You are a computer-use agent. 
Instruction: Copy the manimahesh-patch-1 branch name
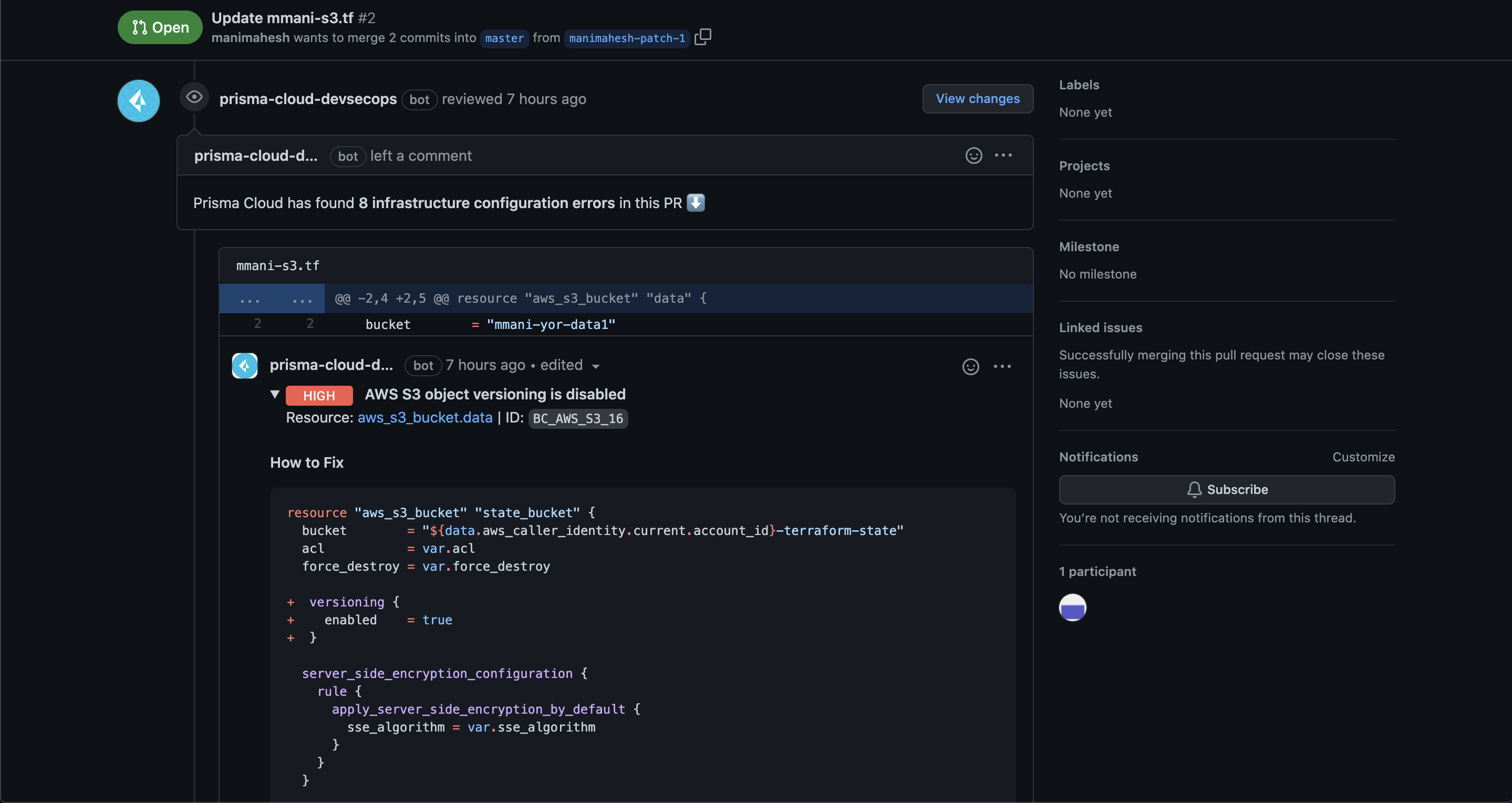pyautogui.click(x=702, y=37)
